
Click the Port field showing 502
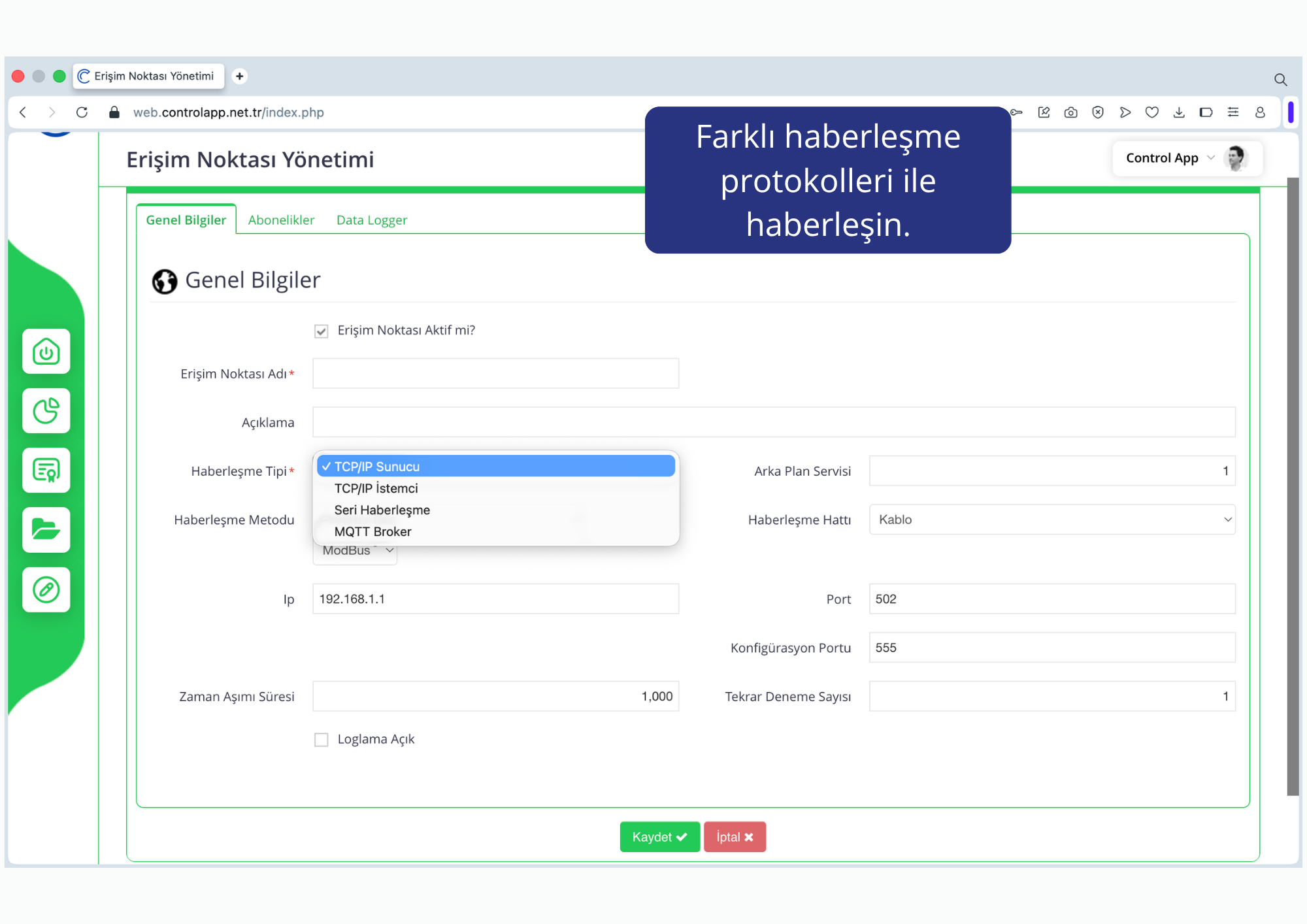(x=1052, y=599)
